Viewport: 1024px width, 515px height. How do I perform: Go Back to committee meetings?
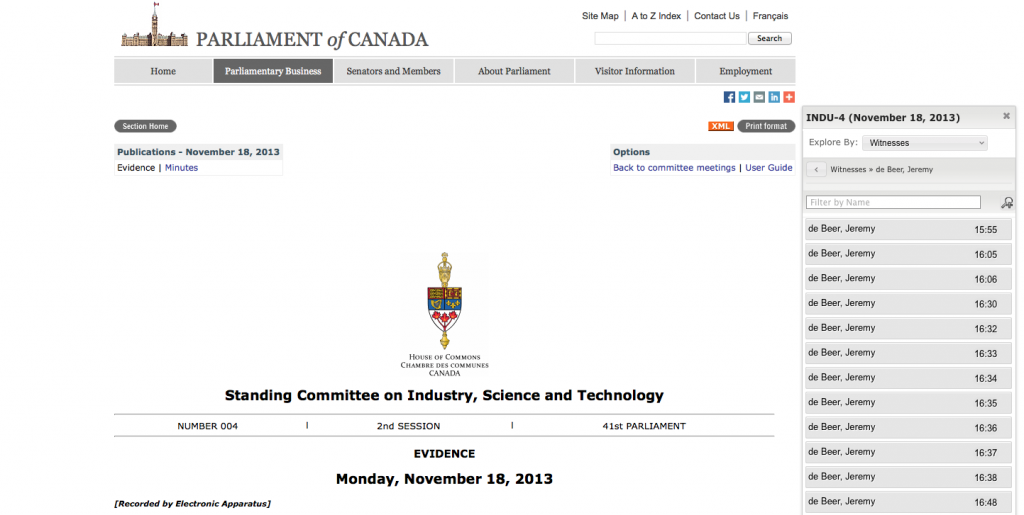click(x=674, y=168)
